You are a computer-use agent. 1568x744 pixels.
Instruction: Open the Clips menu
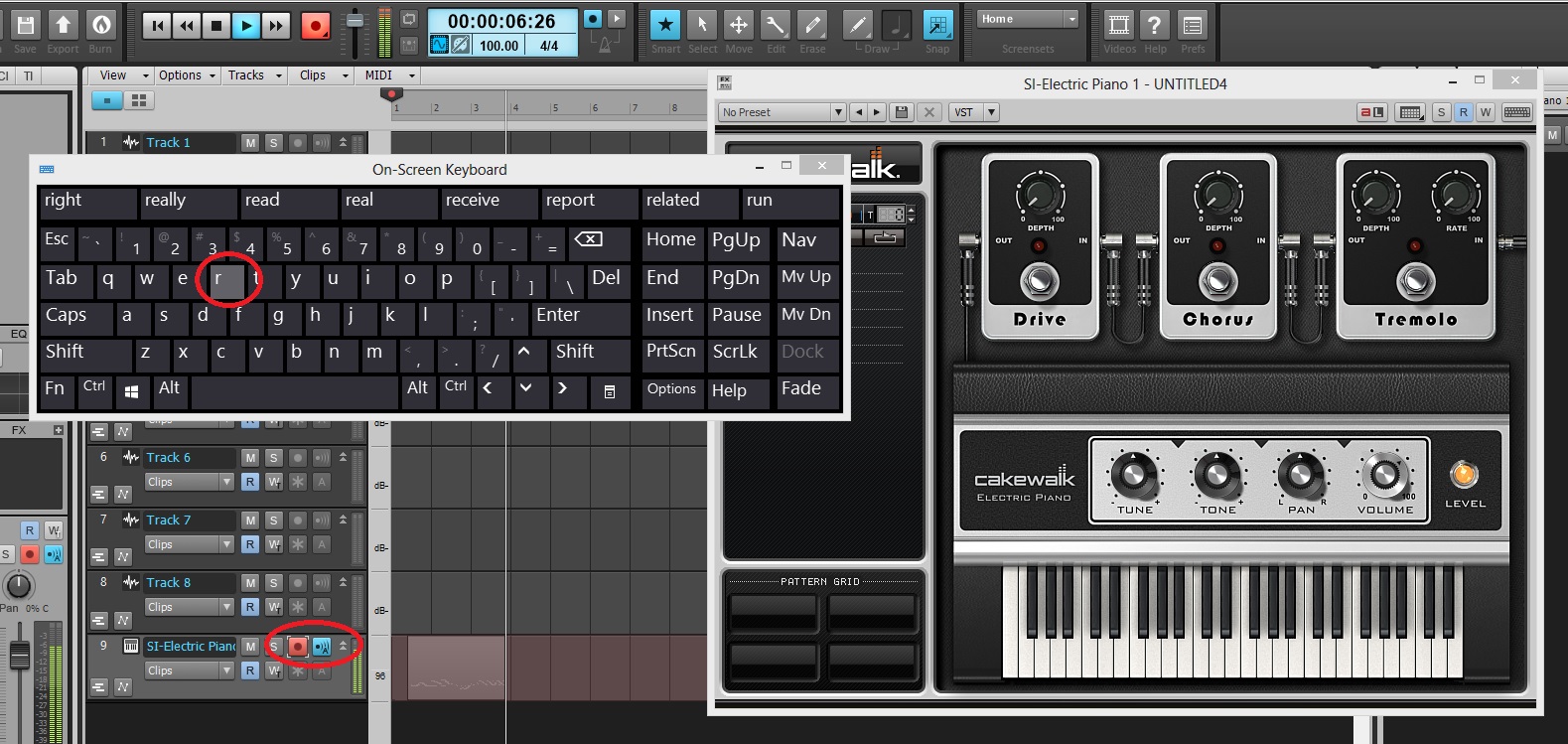point(323,75)
